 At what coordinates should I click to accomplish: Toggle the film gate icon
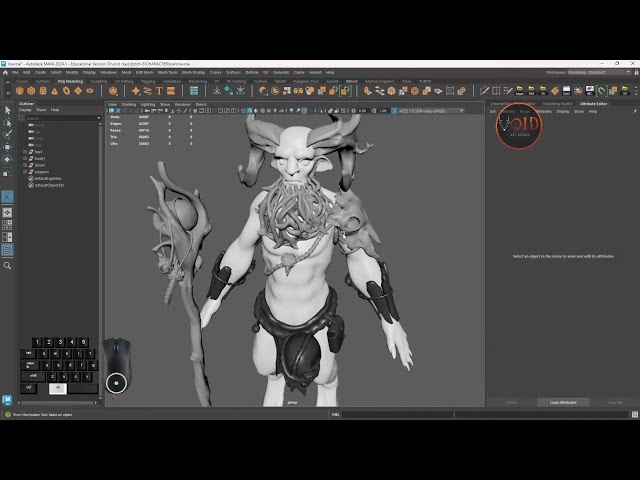[201, 111]
